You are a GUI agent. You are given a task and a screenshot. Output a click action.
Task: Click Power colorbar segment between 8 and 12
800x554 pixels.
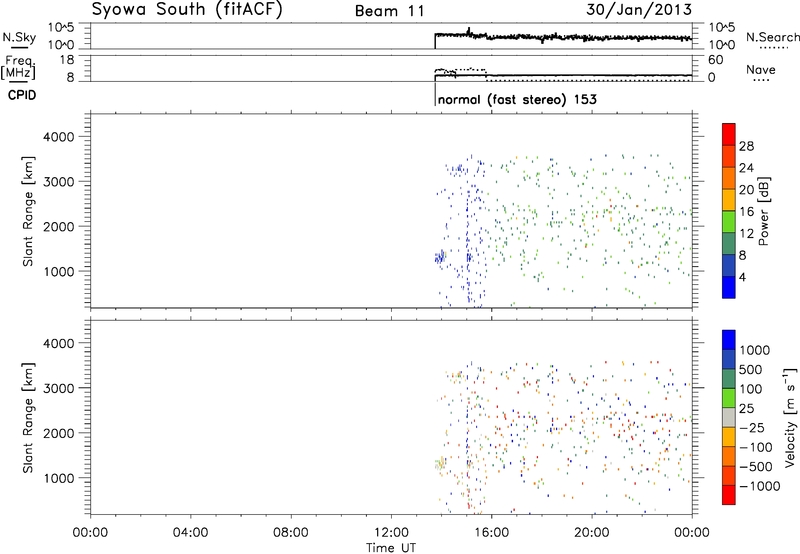pos(729,243)
